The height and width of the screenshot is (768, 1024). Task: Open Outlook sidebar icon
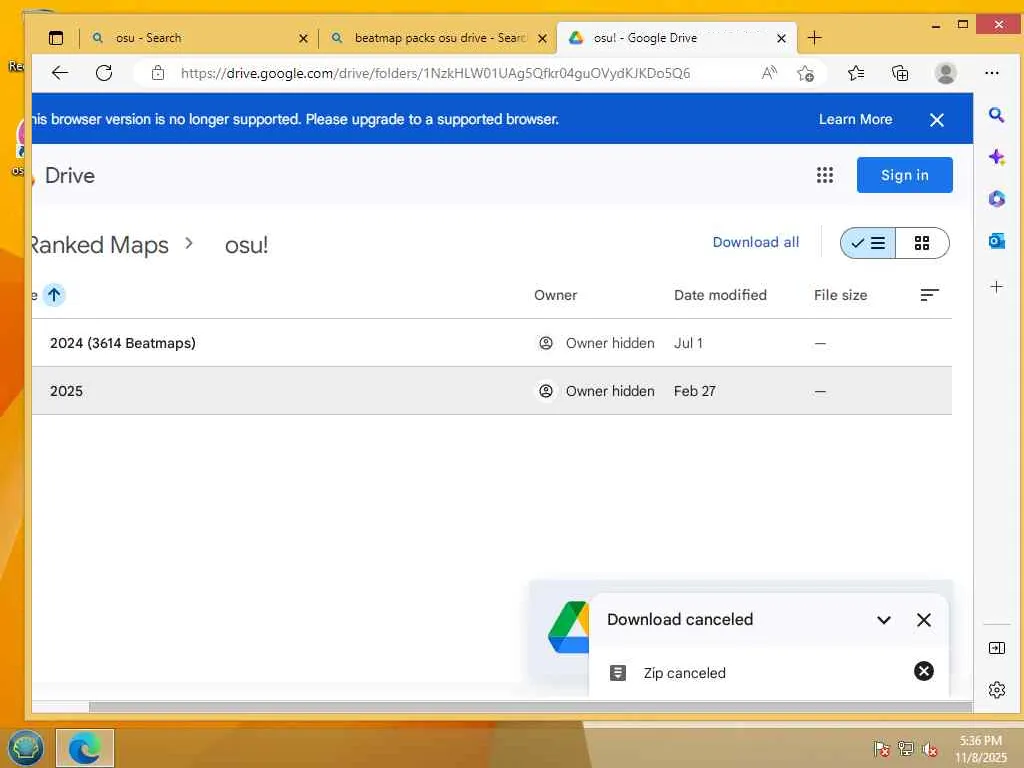996,241
